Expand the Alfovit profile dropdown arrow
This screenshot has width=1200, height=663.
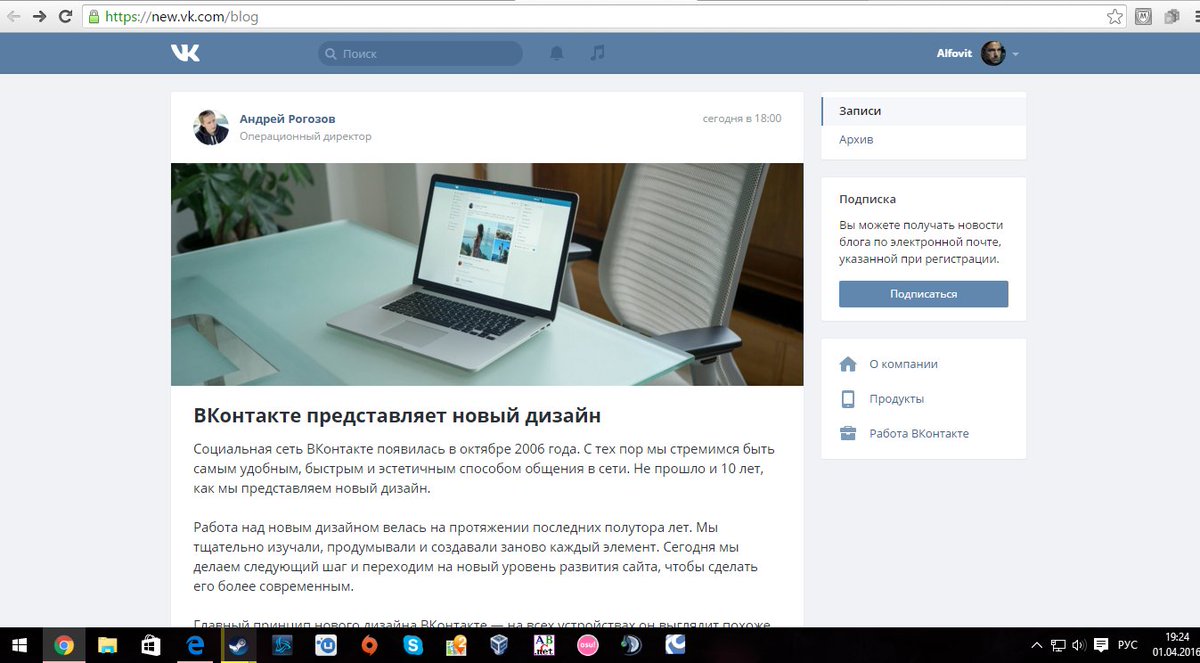1016,54
